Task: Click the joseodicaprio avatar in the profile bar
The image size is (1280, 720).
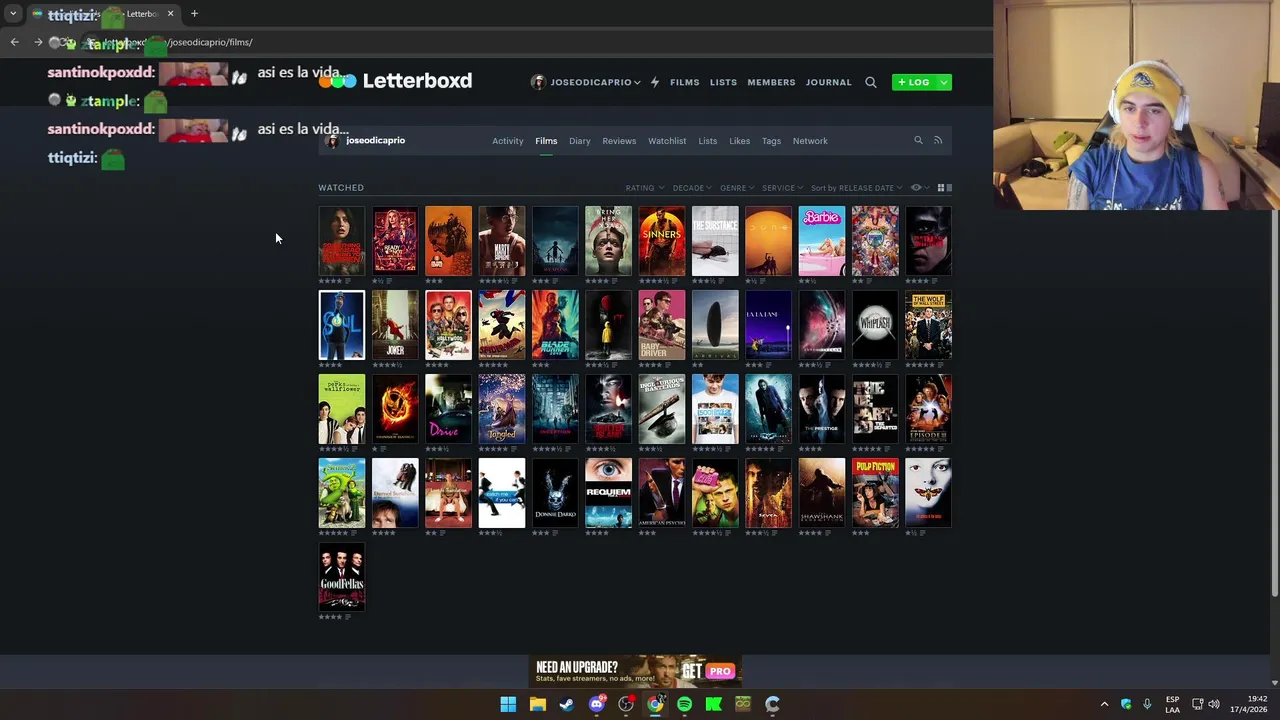Action: [x=332, y=141]
